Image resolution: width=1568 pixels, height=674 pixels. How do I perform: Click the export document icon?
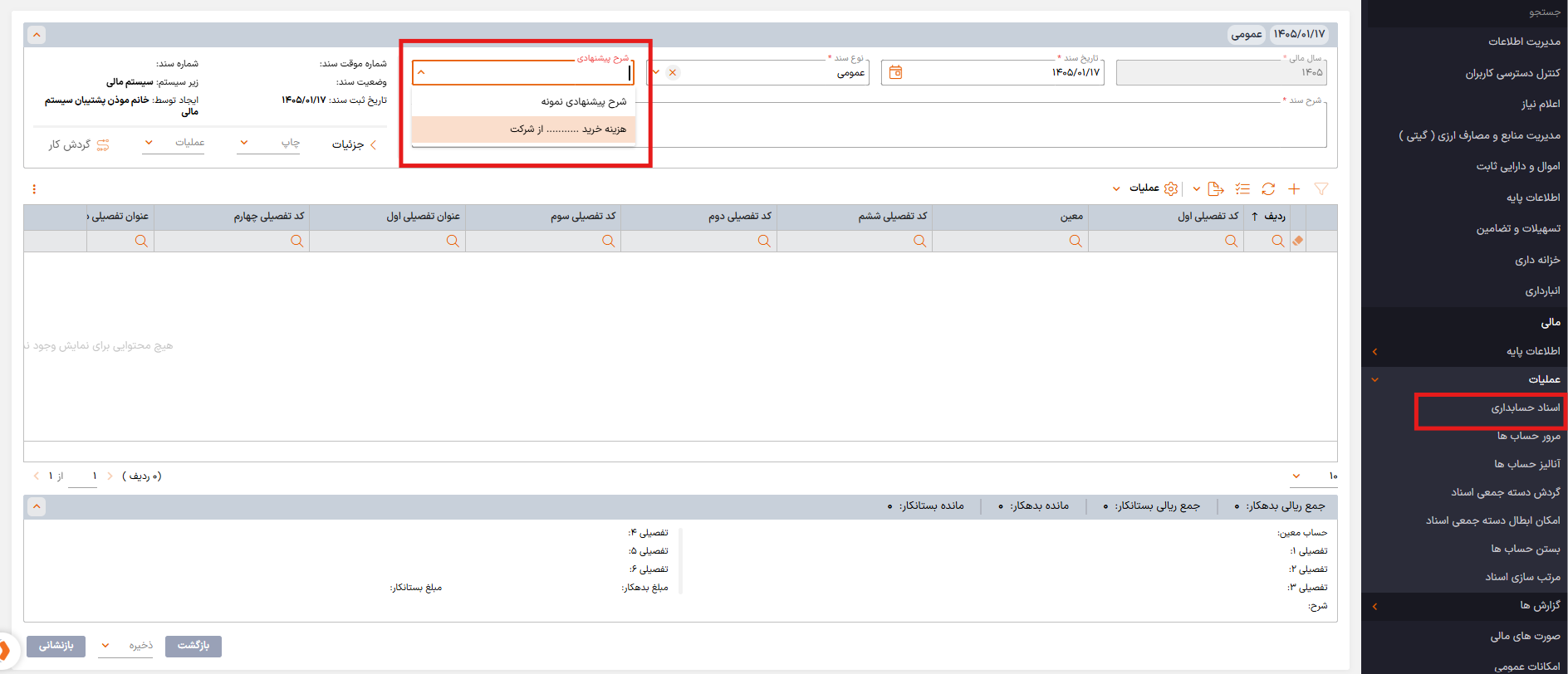point(1216,189)
